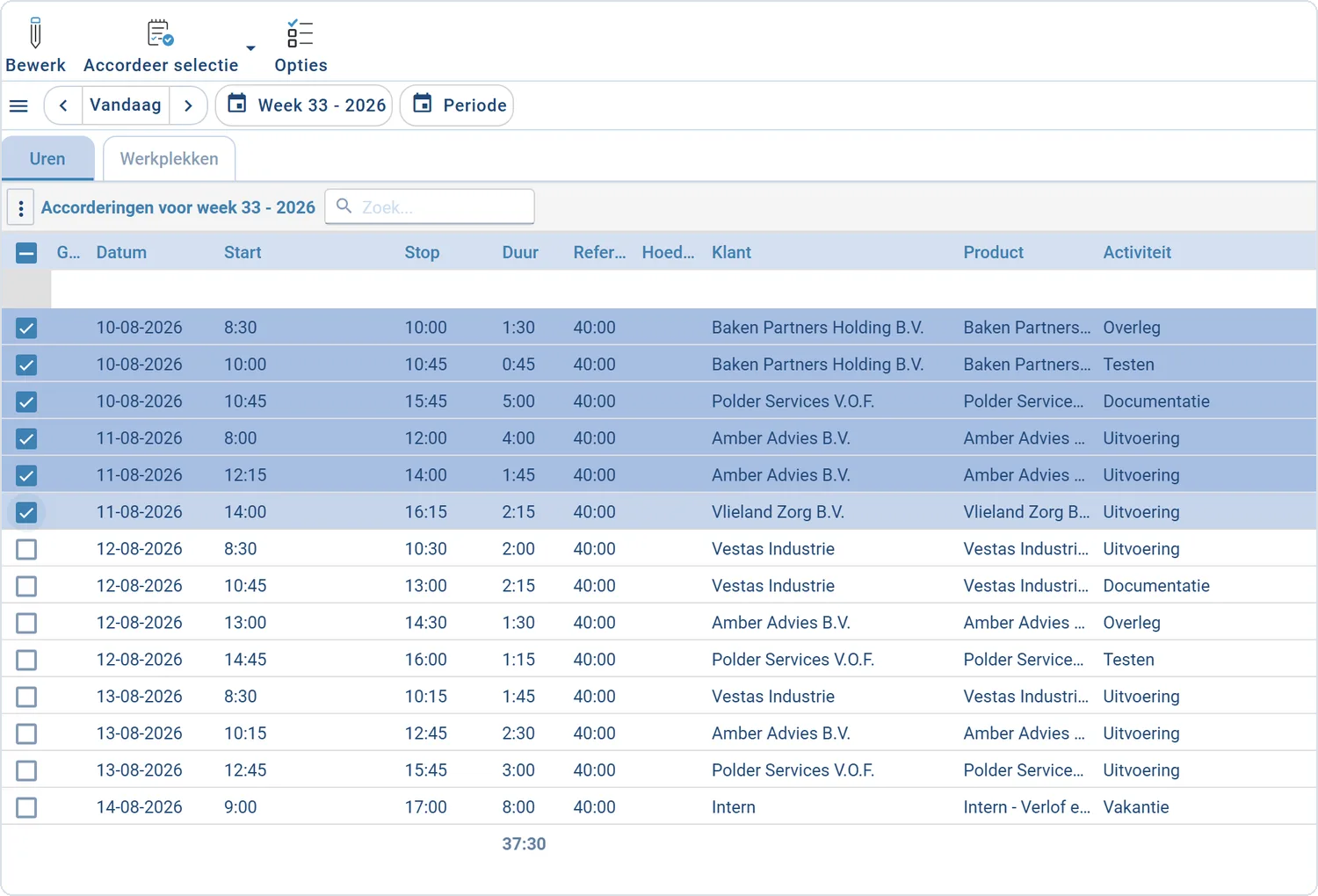
Task: Click the date 13-08-2026 in 12:45 row
Action: pos(139,770)
